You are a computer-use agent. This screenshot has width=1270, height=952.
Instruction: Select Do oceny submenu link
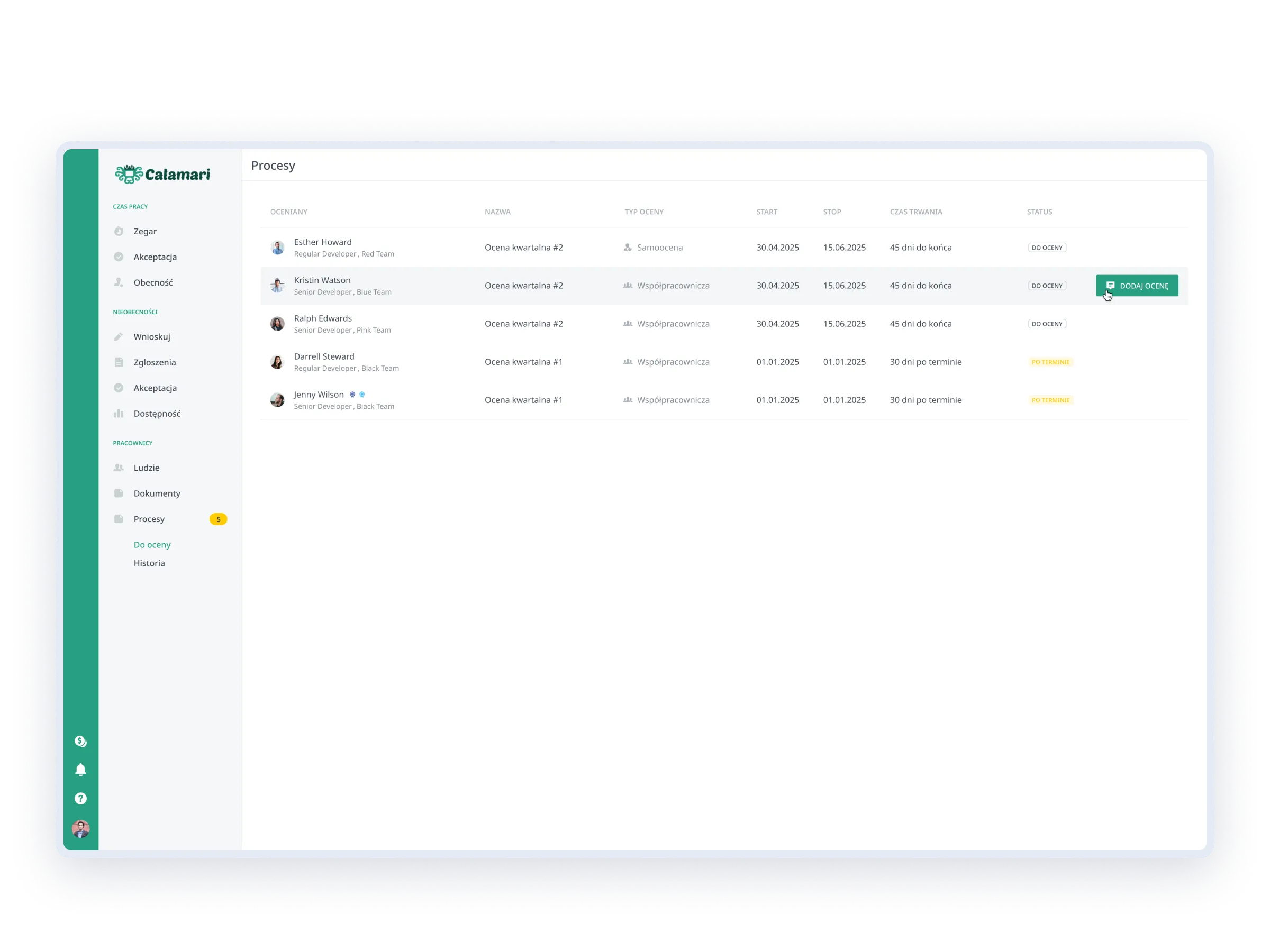[x=152, y=545]
